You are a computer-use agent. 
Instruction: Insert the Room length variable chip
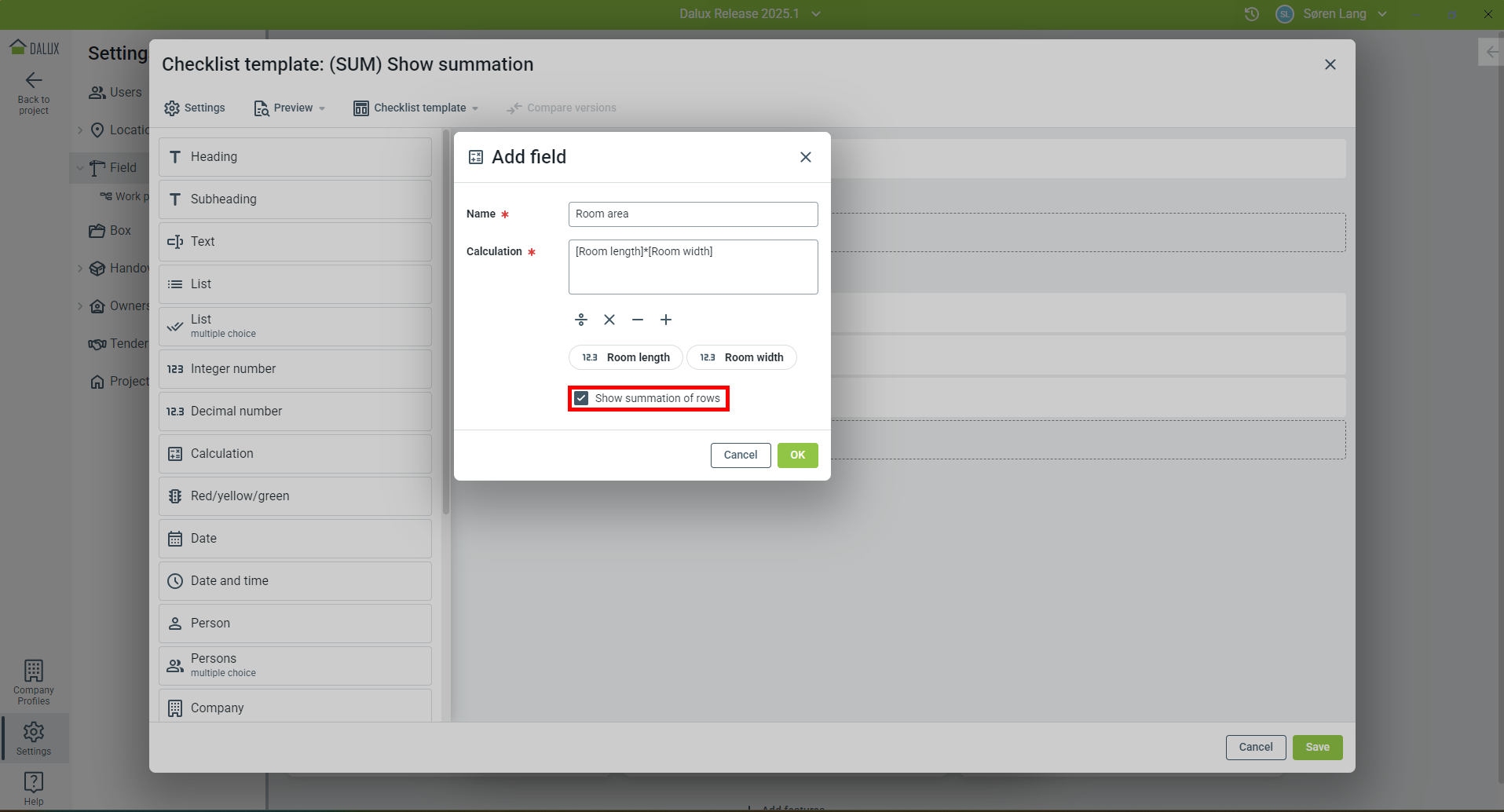[626, 357]
